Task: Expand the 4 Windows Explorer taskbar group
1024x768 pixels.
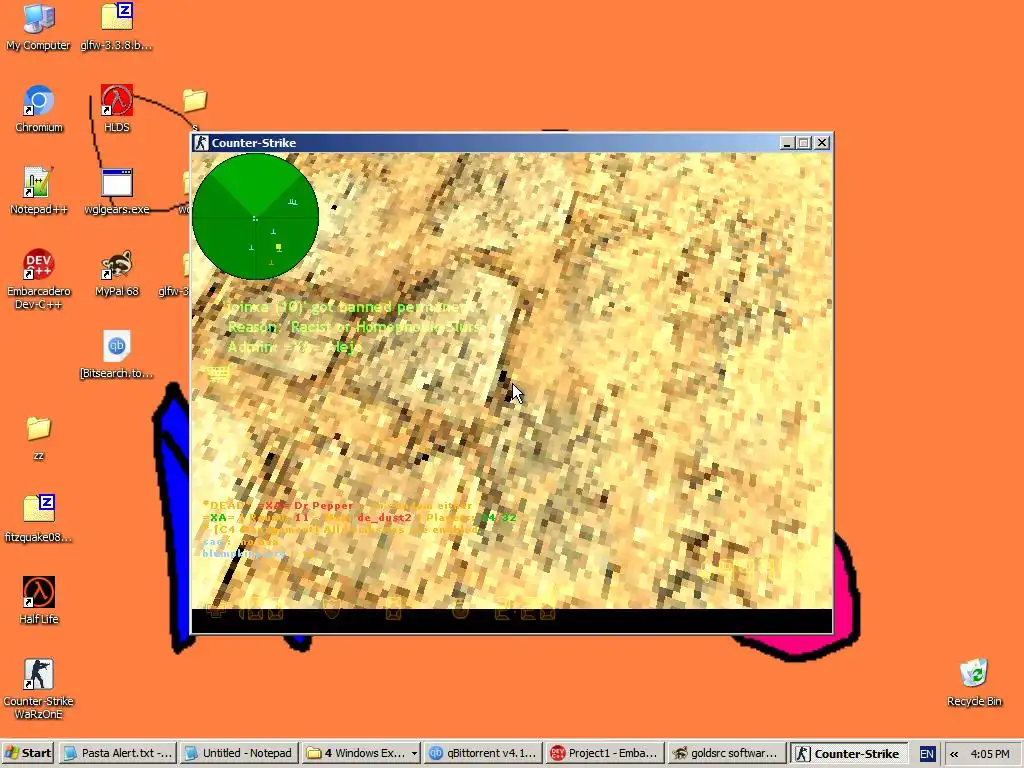Action: pyautogui.click(x=361, y=753)
